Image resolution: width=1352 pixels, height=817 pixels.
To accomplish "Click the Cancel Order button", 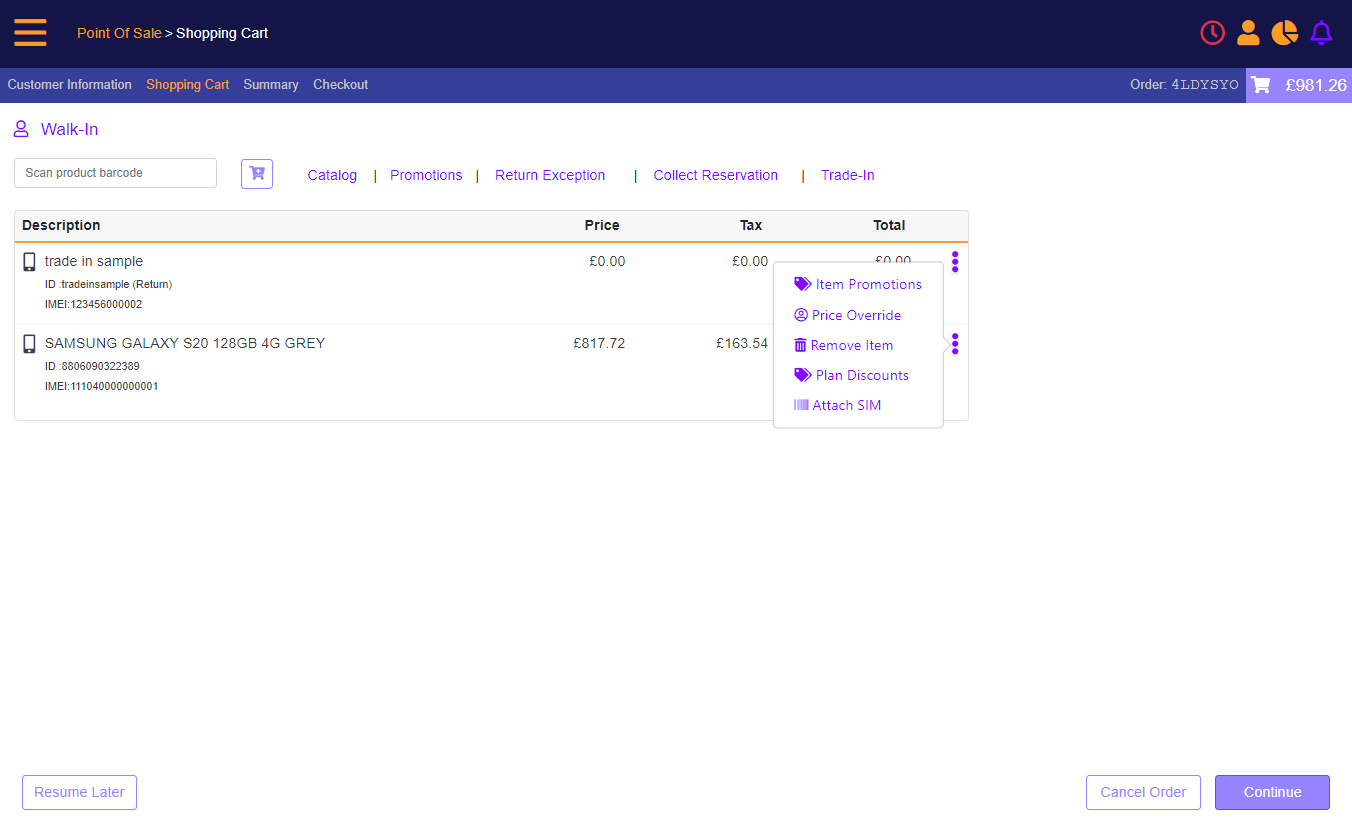I will pos(1143,792).
